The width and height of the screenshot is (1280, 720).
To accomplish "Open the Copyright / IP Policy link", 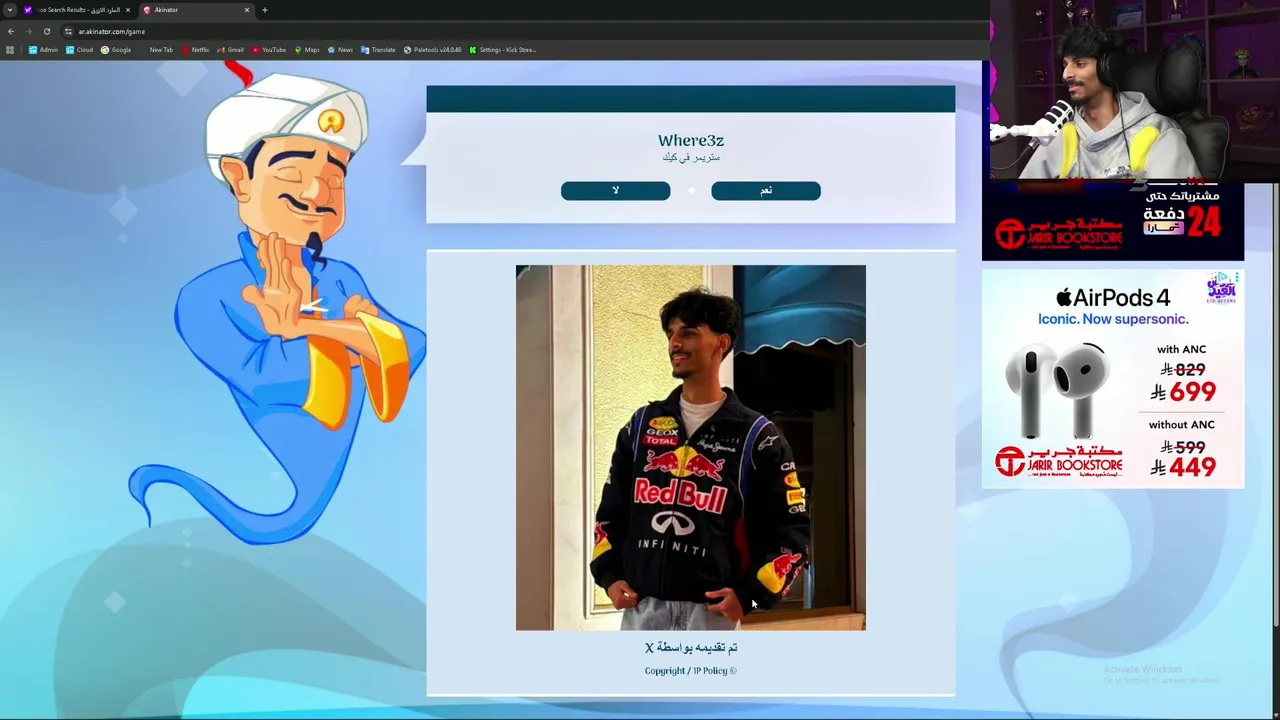I will [x=690, y=671].
